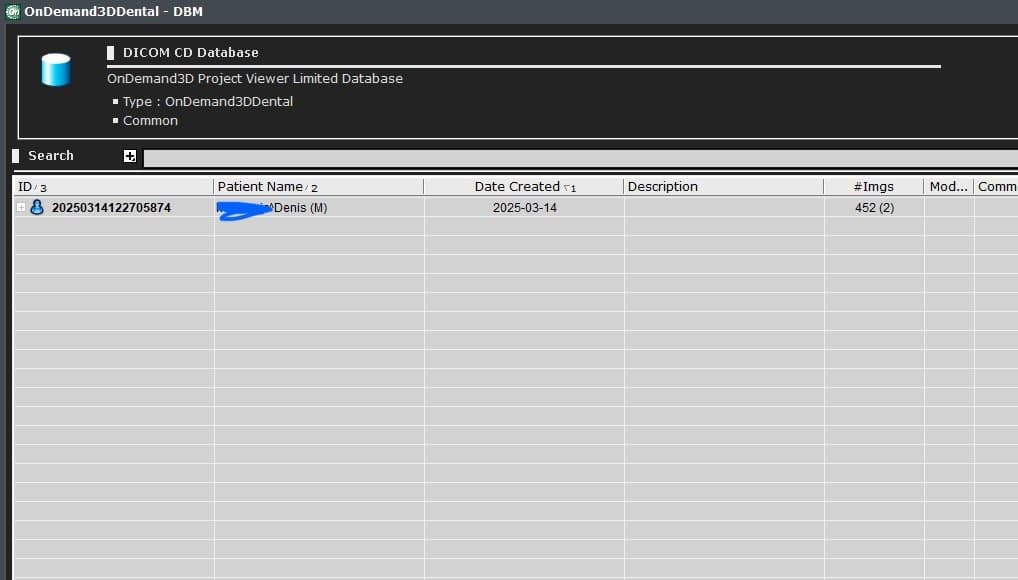This screenshot has height=580, width=1018.
Task: Click the Common entry in database info
Action: tap(150, 121)
